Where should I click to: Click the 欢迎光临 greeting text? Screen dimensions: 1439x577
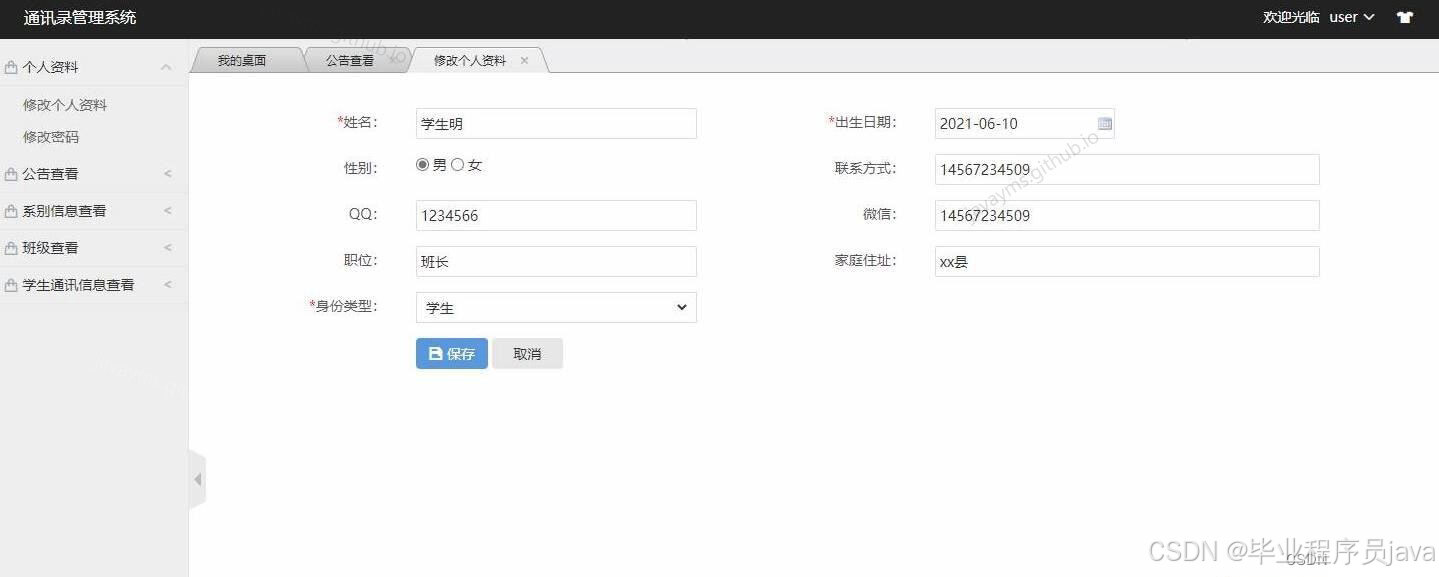click(x=1291, y=17)
